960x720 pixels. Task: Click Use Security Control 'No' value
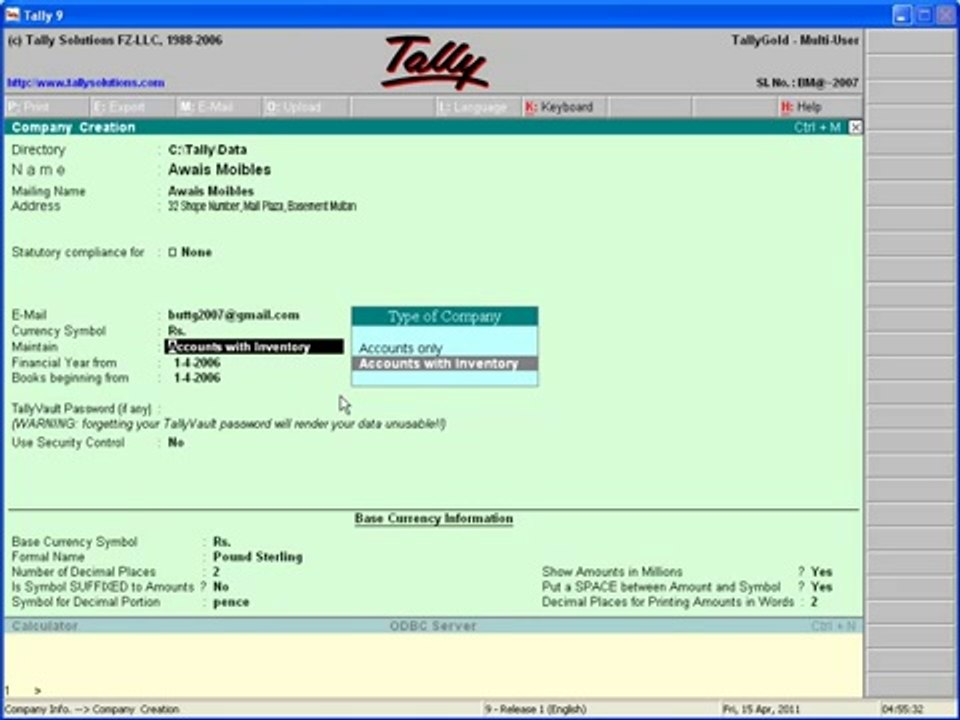pos(176,443)
